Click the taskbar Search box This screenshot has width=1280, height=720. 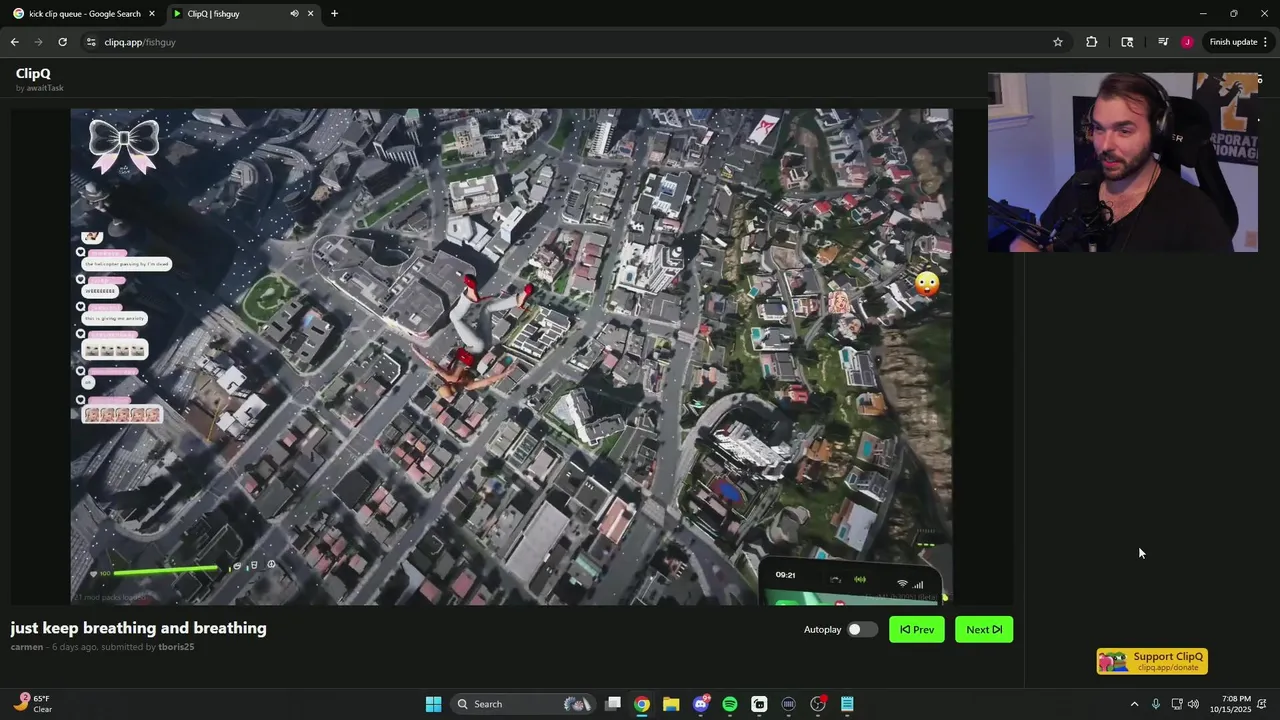pyautogui.click(x=524, y=704)
